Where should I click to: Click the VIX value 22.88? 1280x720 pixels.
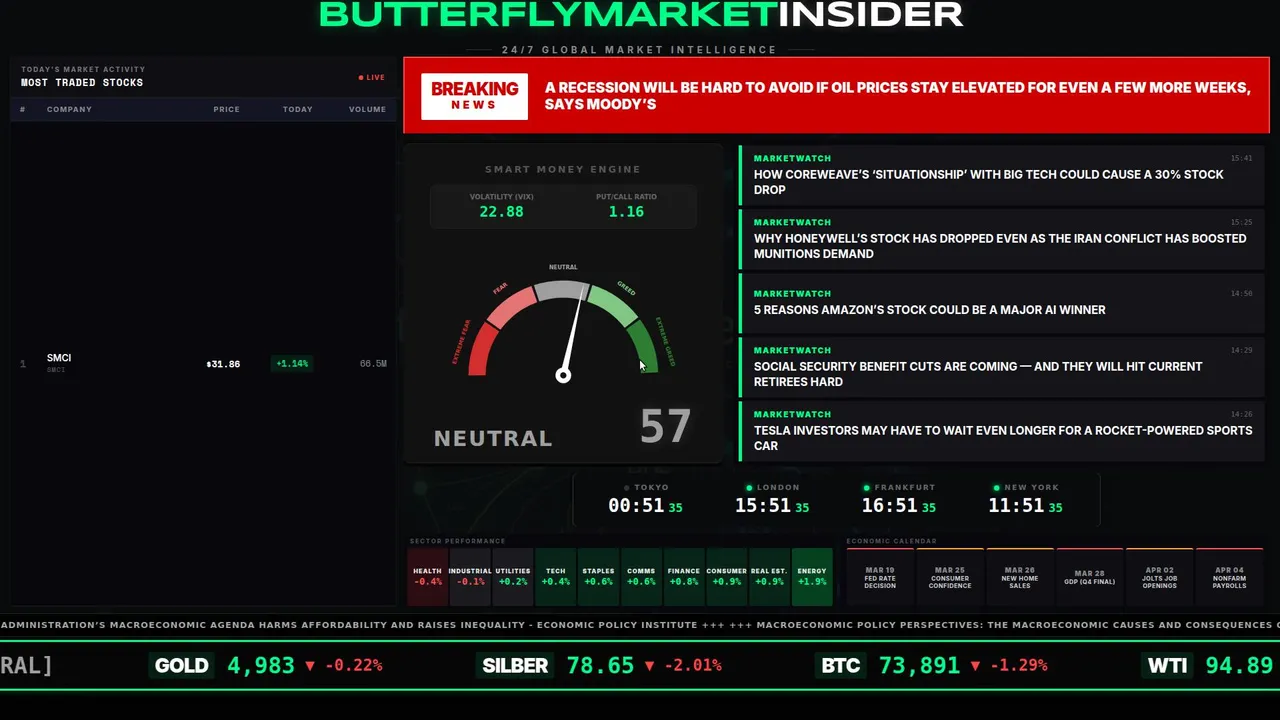(501, 212)
